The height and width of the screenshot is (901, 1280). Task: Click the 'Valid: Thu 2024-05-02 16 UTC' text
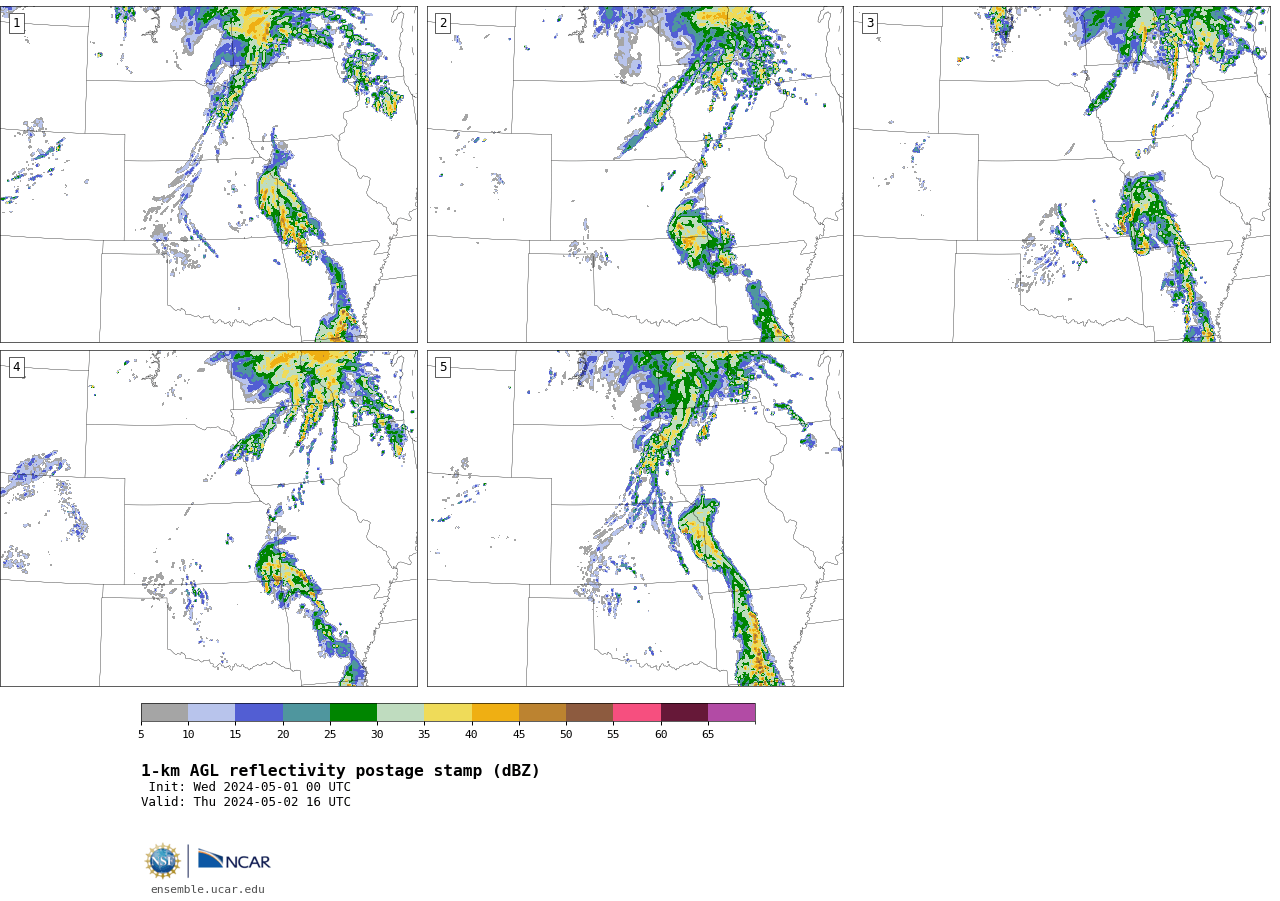[246, 802]
